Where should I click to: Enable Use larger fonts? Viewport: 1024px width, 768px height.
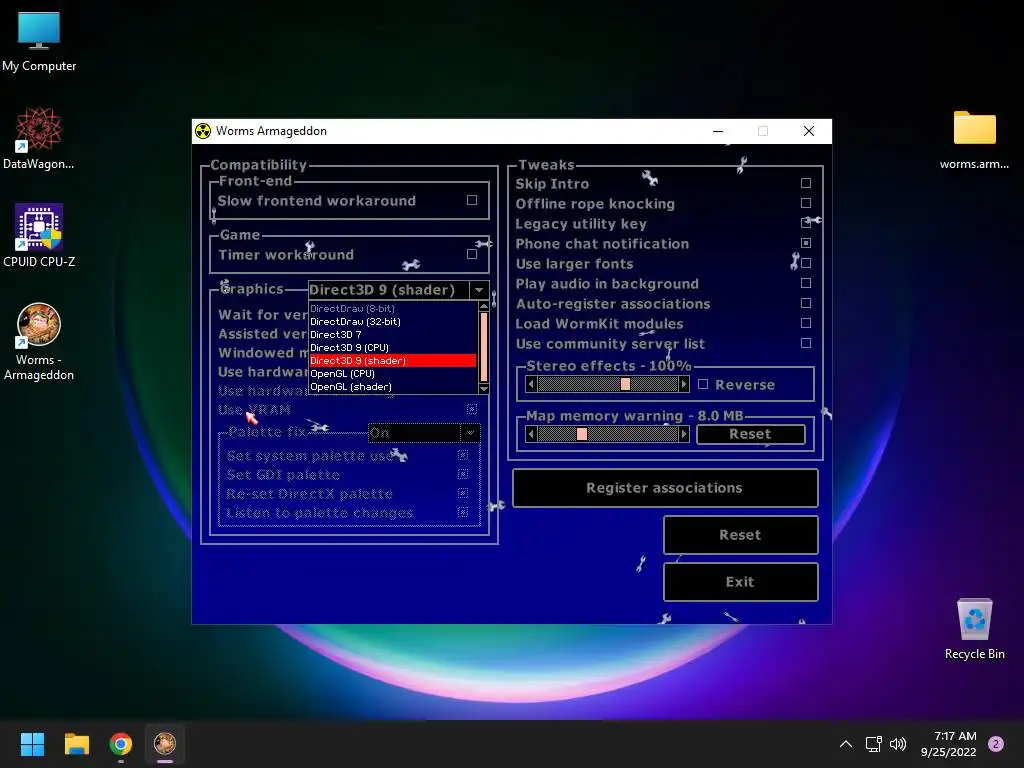[806, 263]
